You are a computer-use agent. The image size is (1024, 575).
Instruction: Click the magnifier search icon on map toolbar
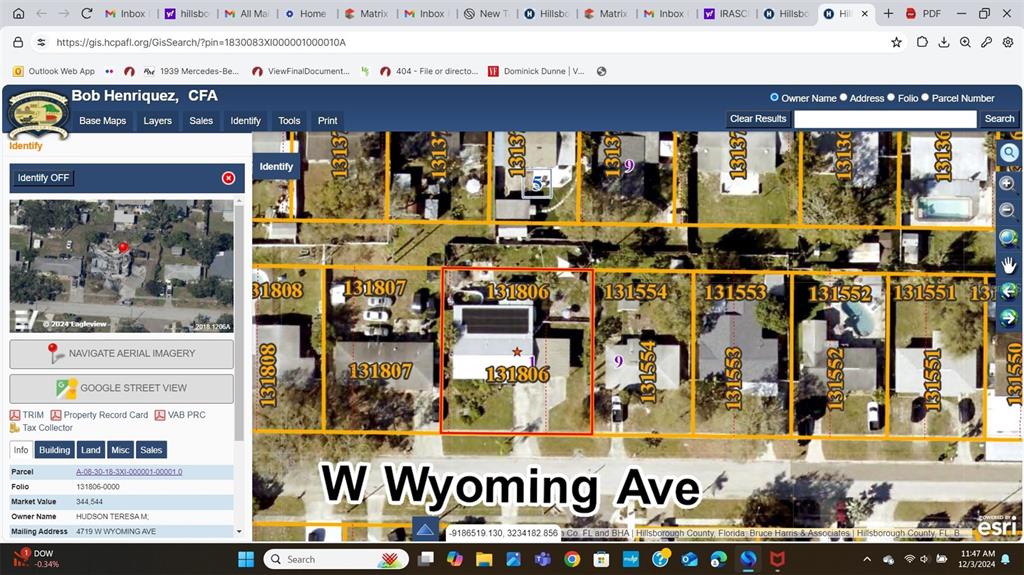(1009, 153)
